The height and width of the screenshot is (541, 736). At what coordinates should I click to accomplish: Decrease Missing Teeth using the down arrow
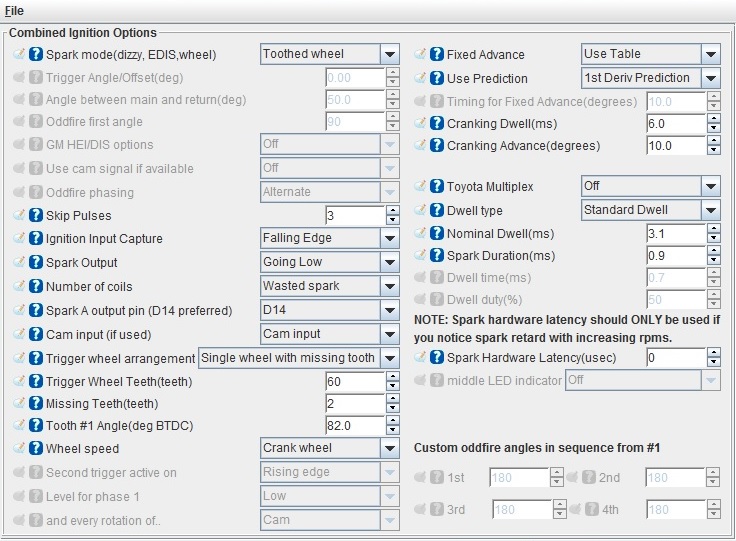(393, 408)
